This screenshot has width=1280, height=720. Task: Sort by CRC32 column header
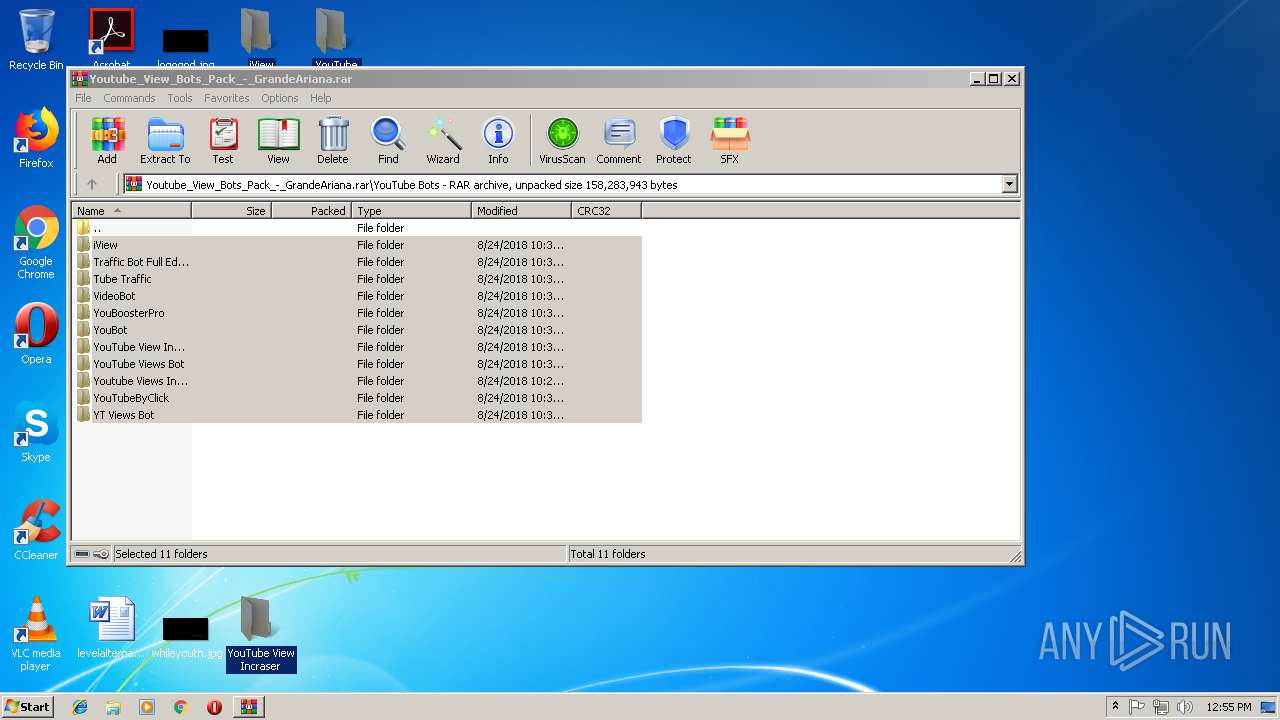(x=606, y=211)
